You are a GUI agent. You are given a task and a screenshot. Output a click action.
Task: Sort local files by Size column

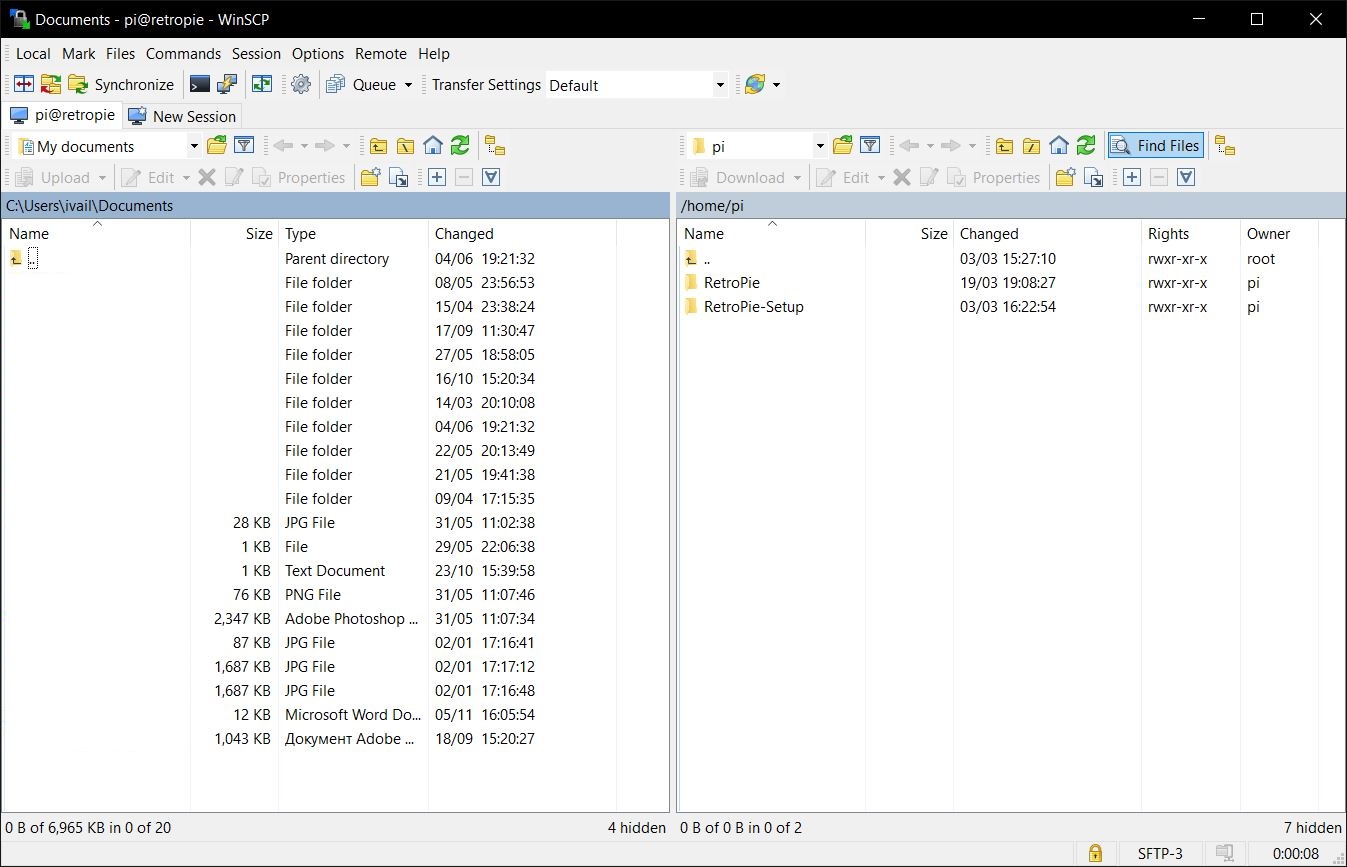234,233
